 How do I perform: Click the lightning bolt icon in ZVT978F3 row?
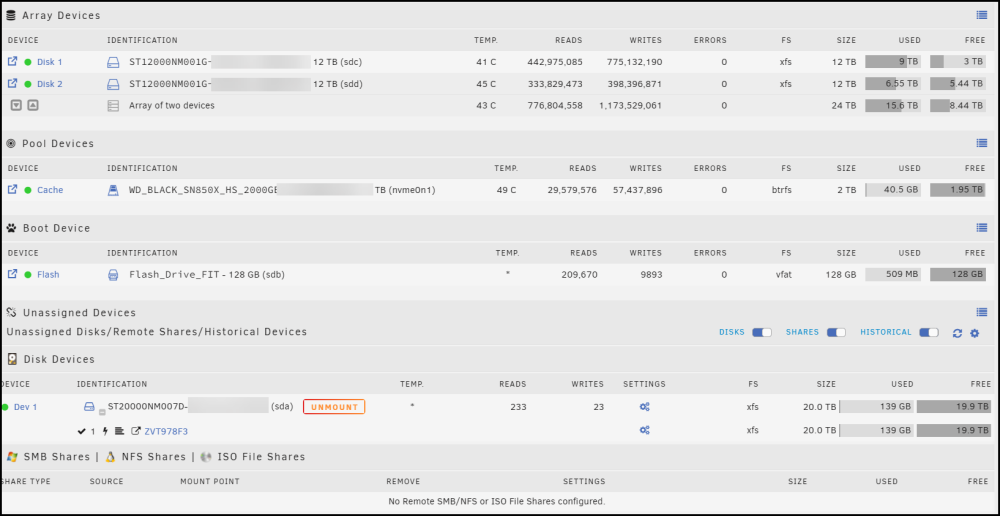(105, 432)
